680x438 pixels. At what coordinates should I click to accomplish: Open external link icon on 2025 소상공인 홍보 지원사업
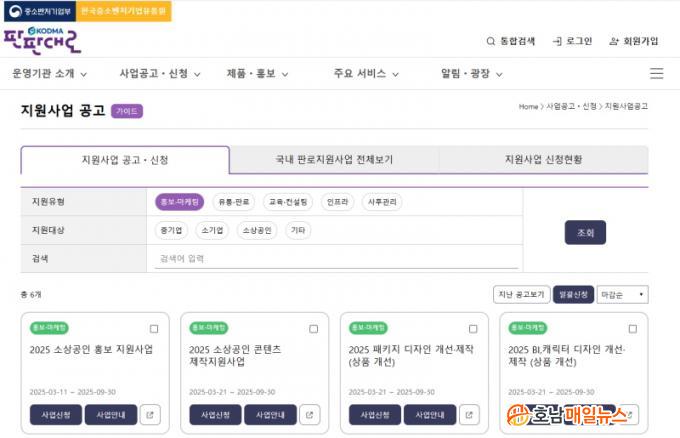[149, 415]
